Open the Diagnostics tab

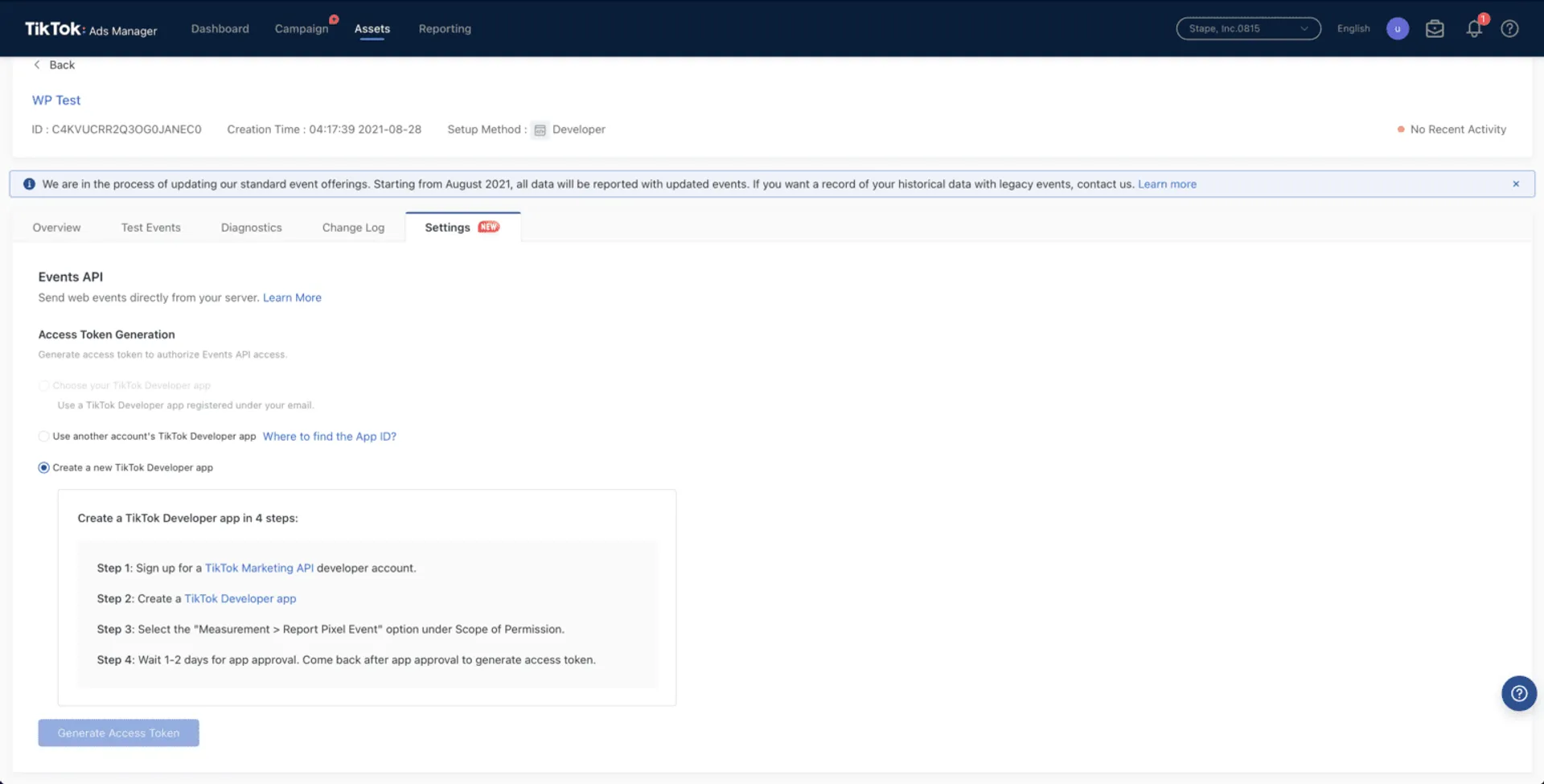pos(252,228)
